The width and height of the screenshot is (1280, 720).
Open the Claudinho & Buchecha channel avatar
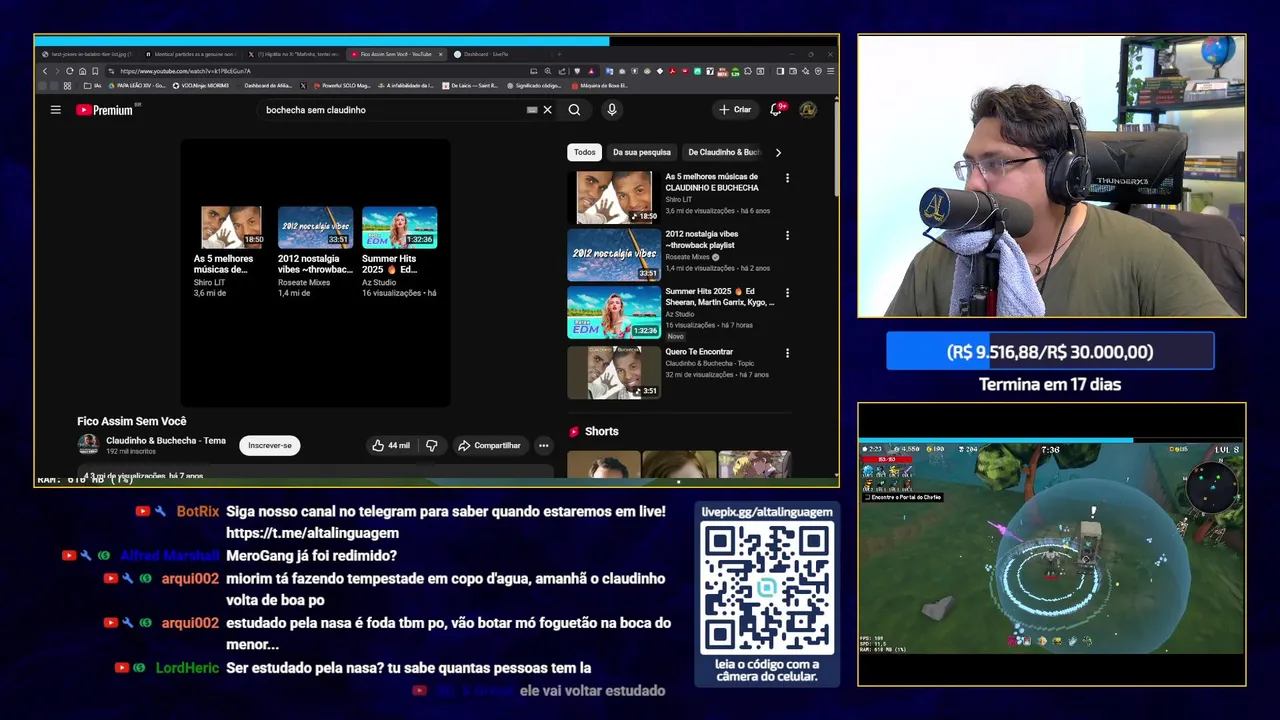point(88,444)
